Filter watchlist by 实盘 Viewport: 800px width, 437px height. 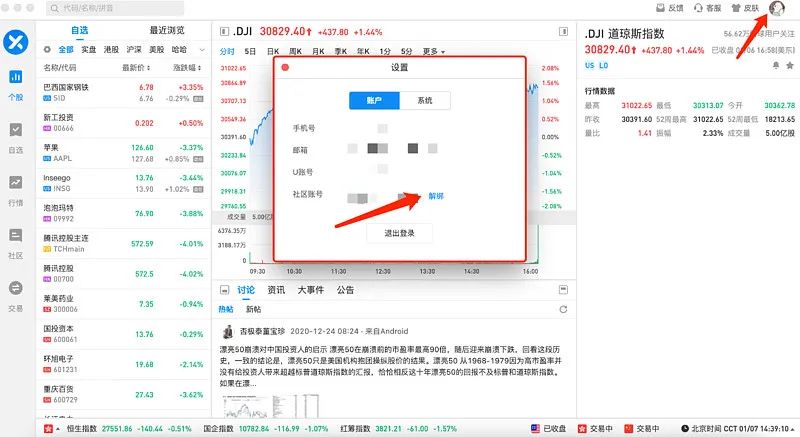click(x=89, y=49)
